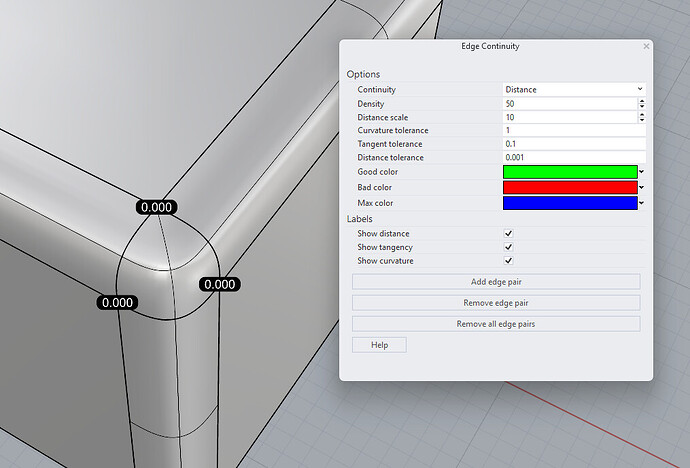Click the Distance tolerance field showing 0.001
Image resolution: width=690 pixels, height=468 pixels.
coord(574,157)
